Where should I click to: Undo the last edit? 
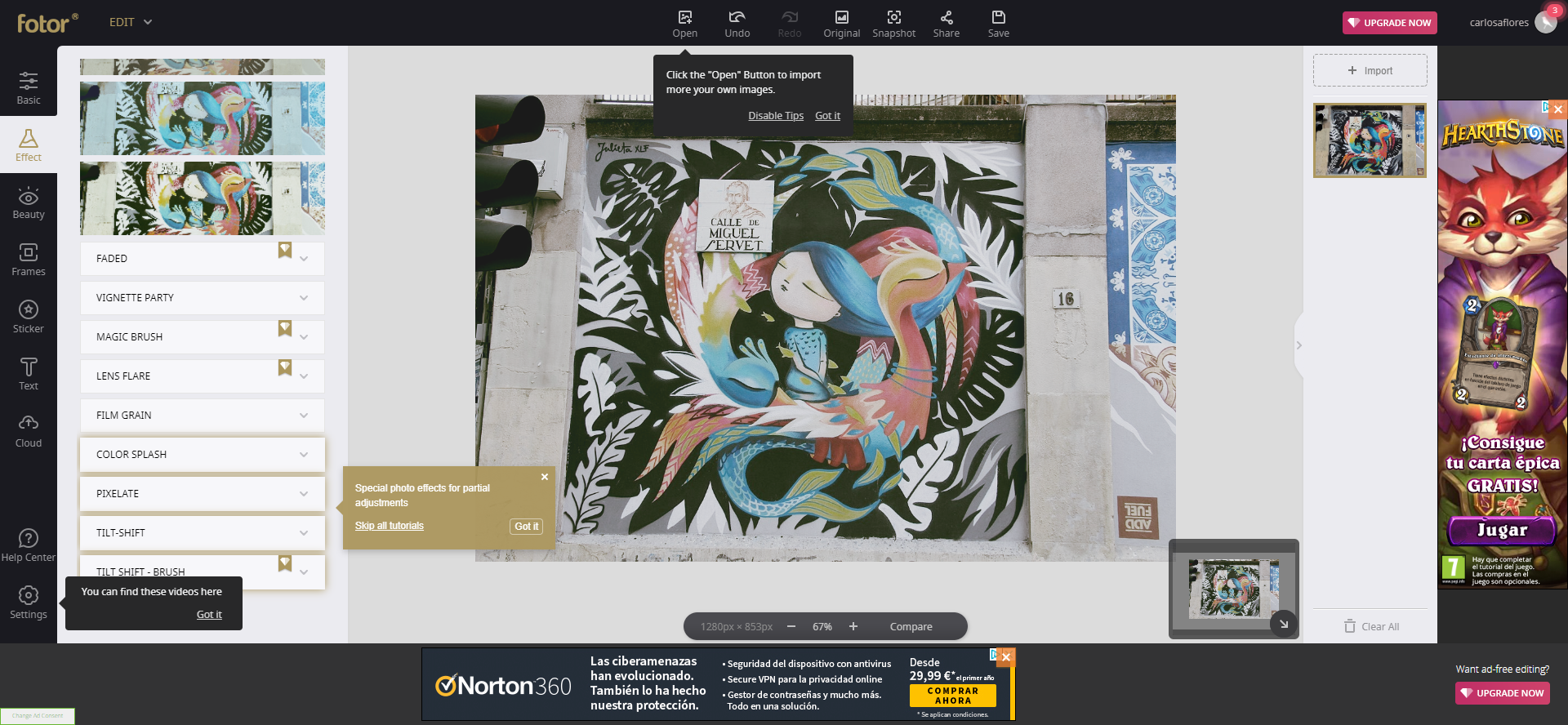click(x=737, y=23)
